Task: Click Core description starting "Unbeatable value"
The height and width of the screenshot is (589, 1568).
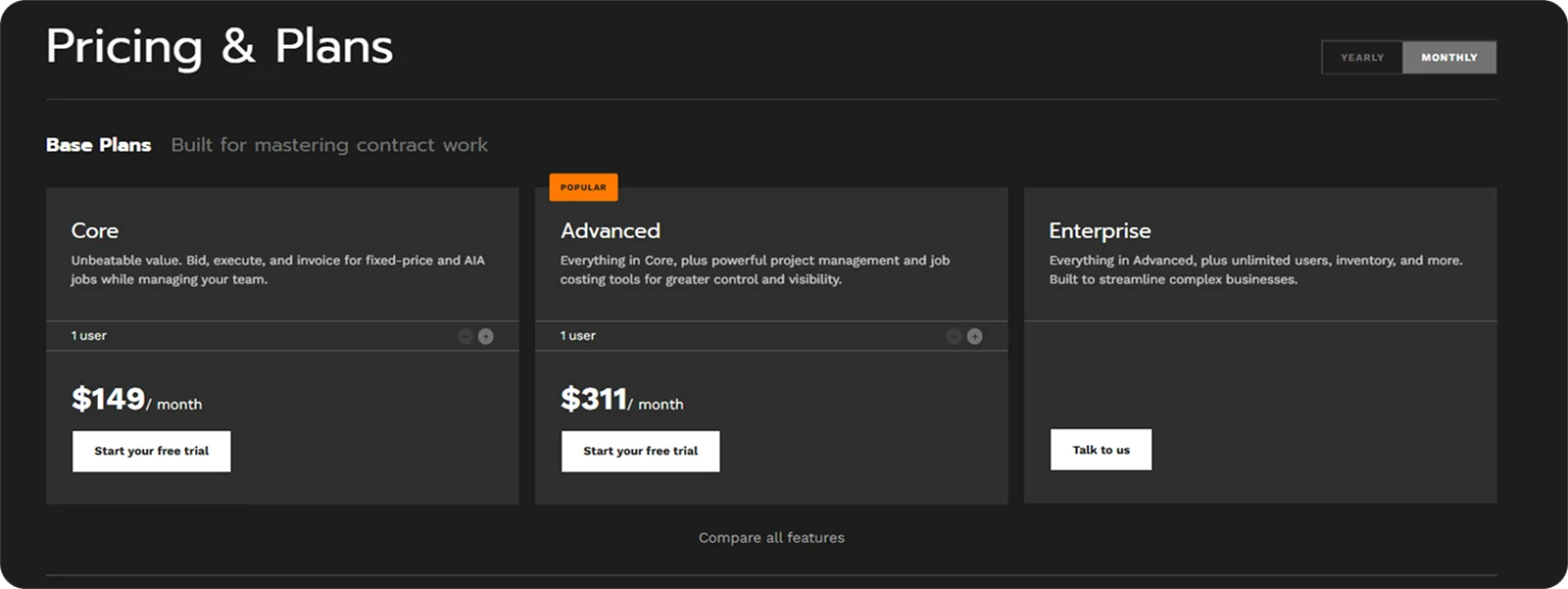Action: 278,270
